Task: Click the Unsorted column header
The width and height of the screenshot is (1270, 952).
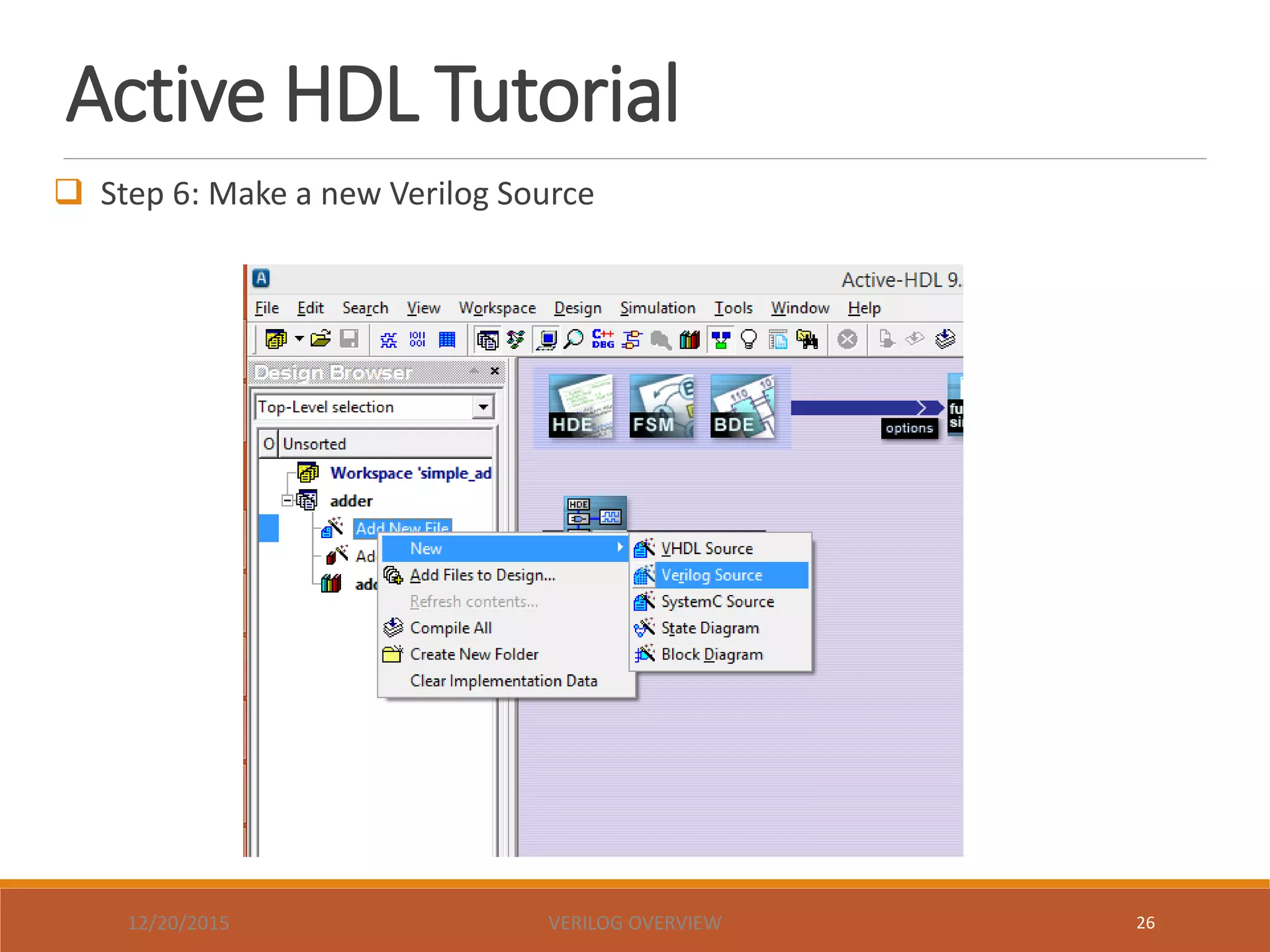Action: click(x=386, y=444)
